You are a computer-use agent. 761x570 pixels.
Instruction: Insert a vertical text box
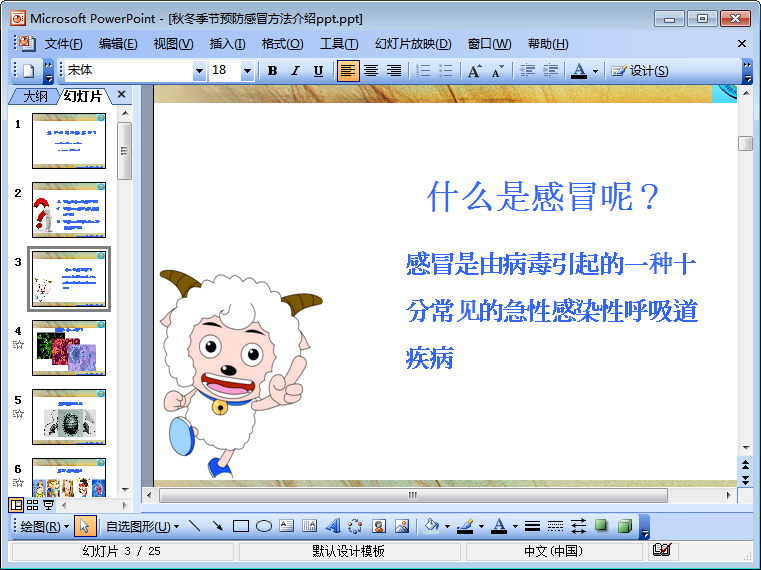[x=310, y=526]
